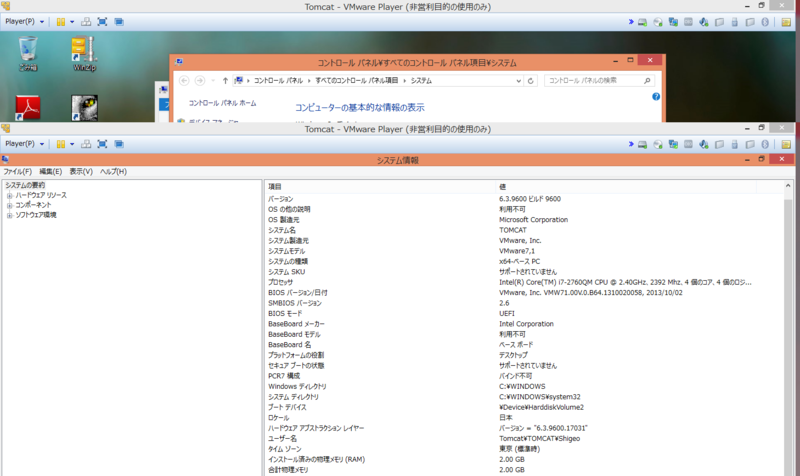Select the BIOS モード row
Image resolution: width=800 pixels, height=476 pixels.
[524, 313]
